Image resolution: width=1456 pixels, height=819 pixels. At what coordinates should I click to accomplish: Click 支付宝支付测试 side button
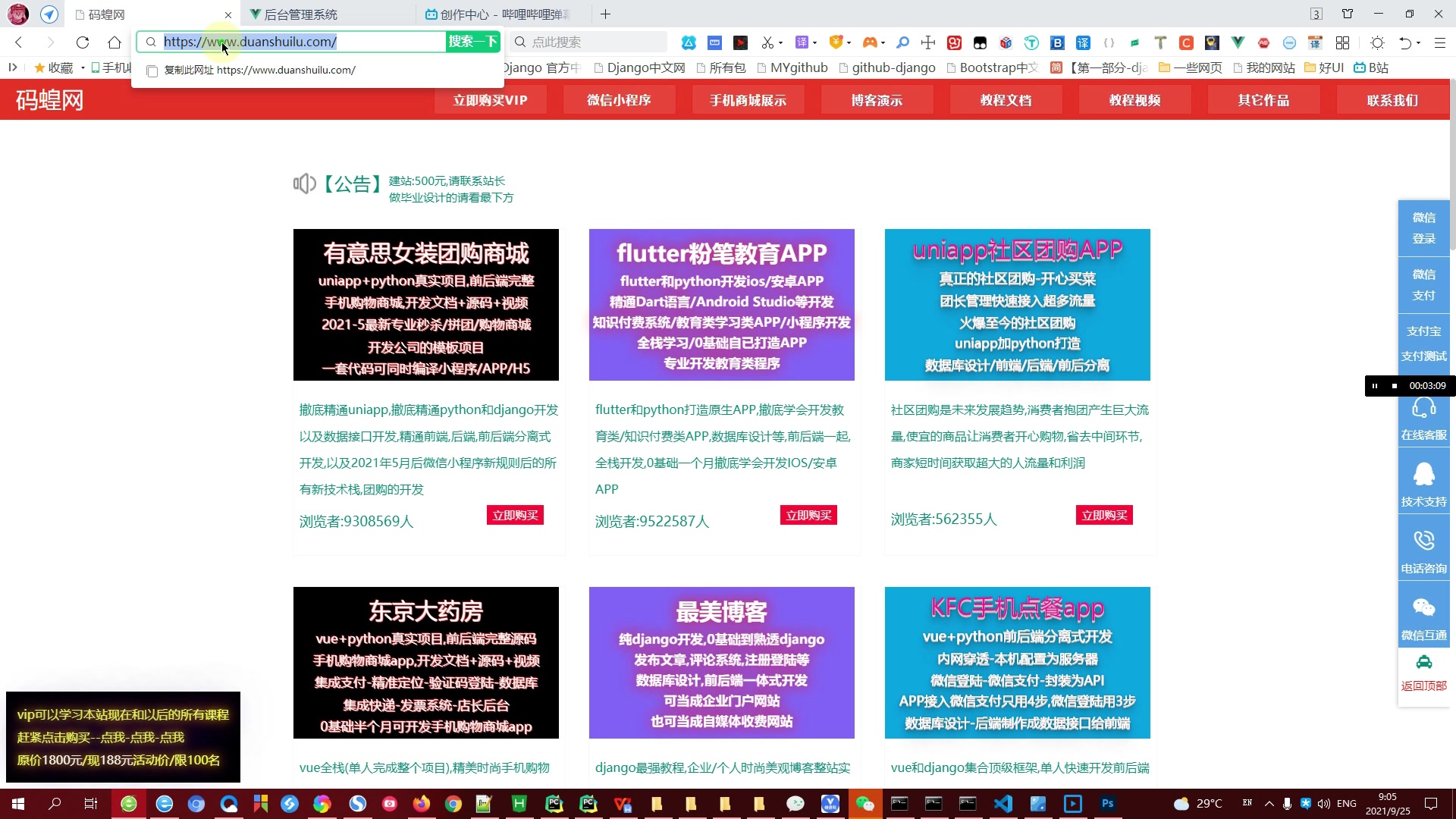pyautogui.click(x=1423, y=344)
